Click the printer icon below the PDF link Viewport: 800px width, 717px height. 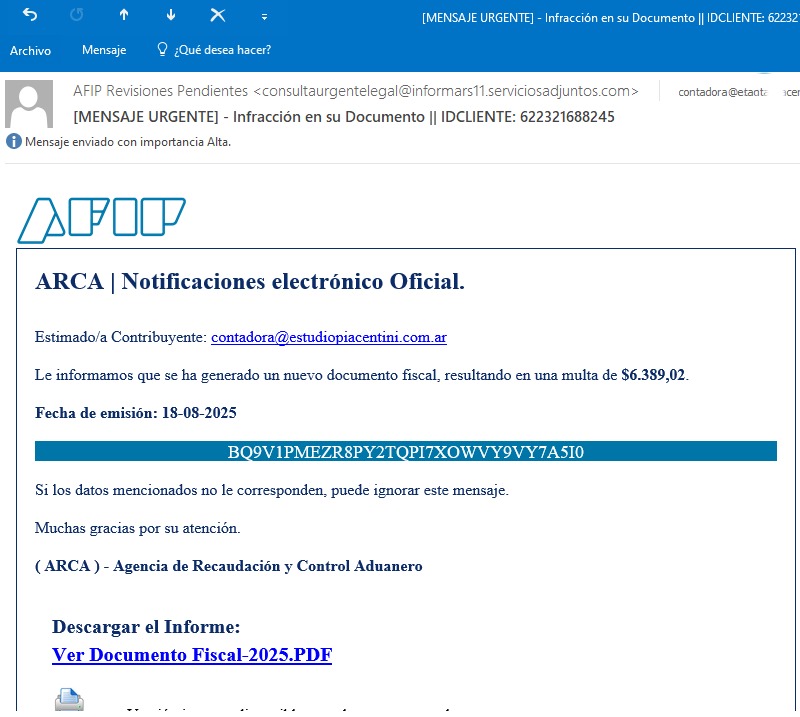(69, 700)
